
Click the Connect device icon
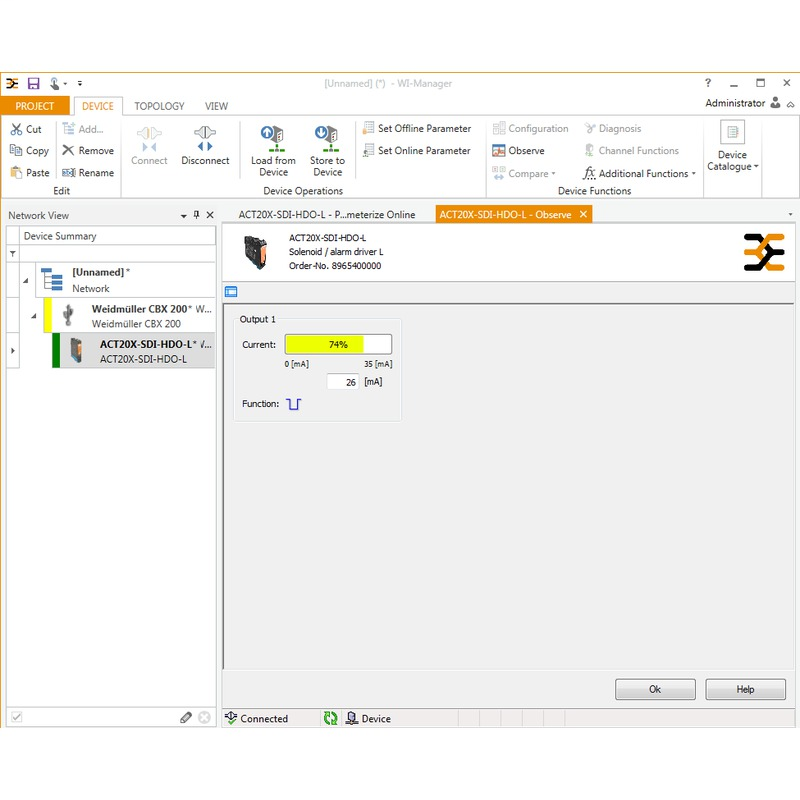coord(149,145)
